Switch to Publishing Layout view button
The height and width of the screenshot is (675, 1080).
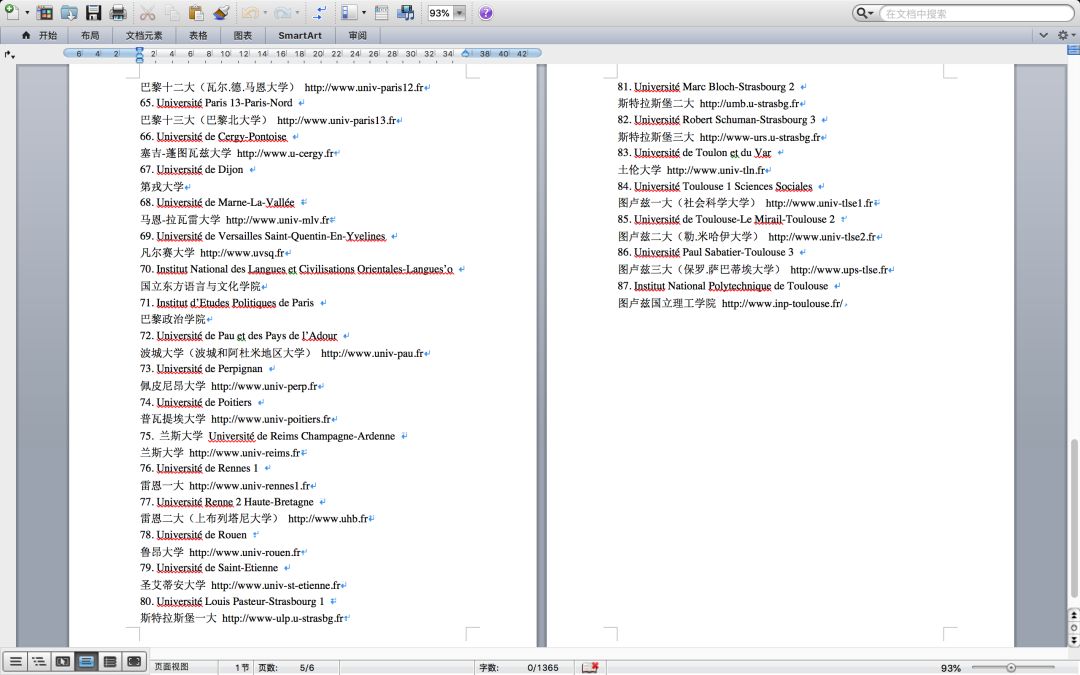(62, 661)
